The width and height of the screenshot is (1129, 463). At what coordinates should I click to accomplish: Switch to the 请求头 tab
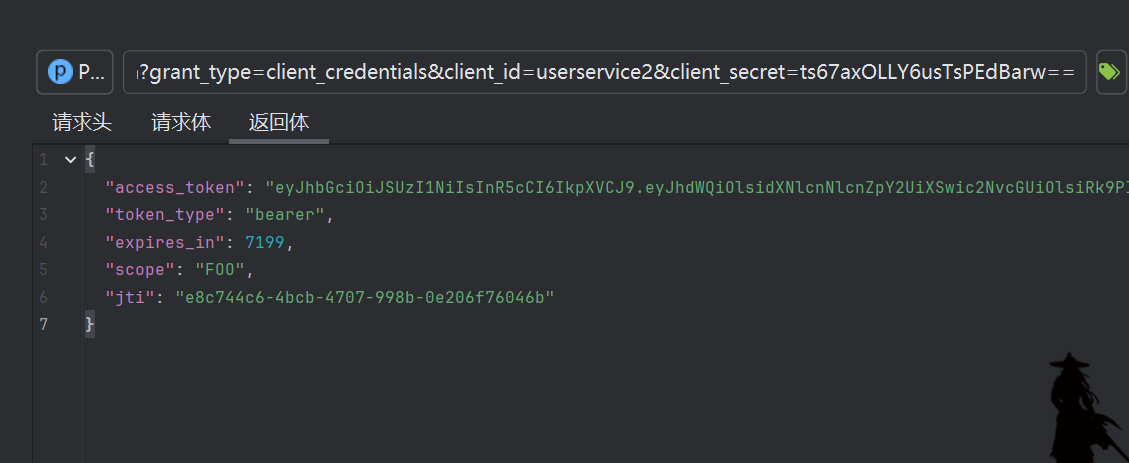(82, 123)
